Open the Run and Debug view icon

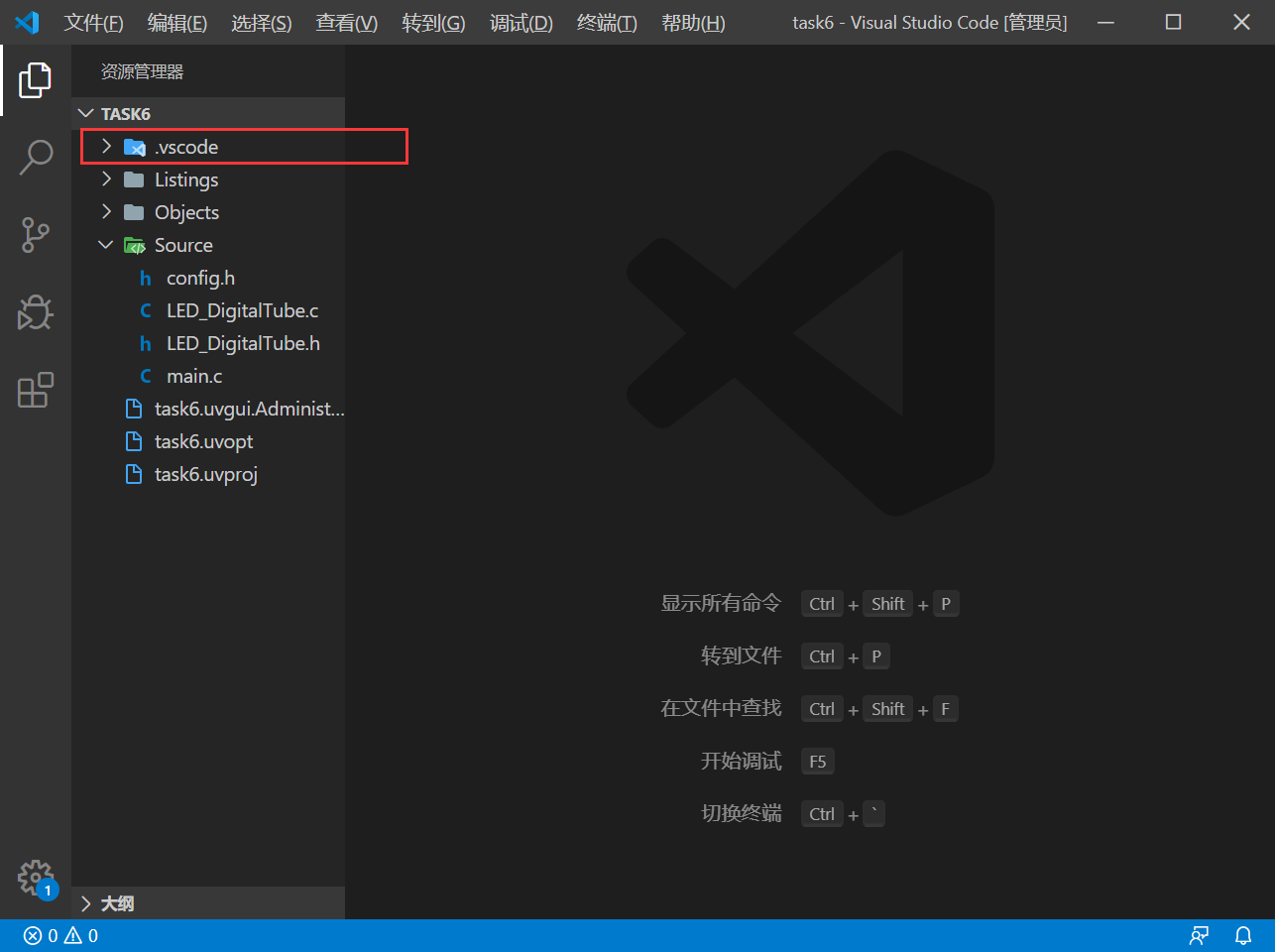(x=35, y=312)
